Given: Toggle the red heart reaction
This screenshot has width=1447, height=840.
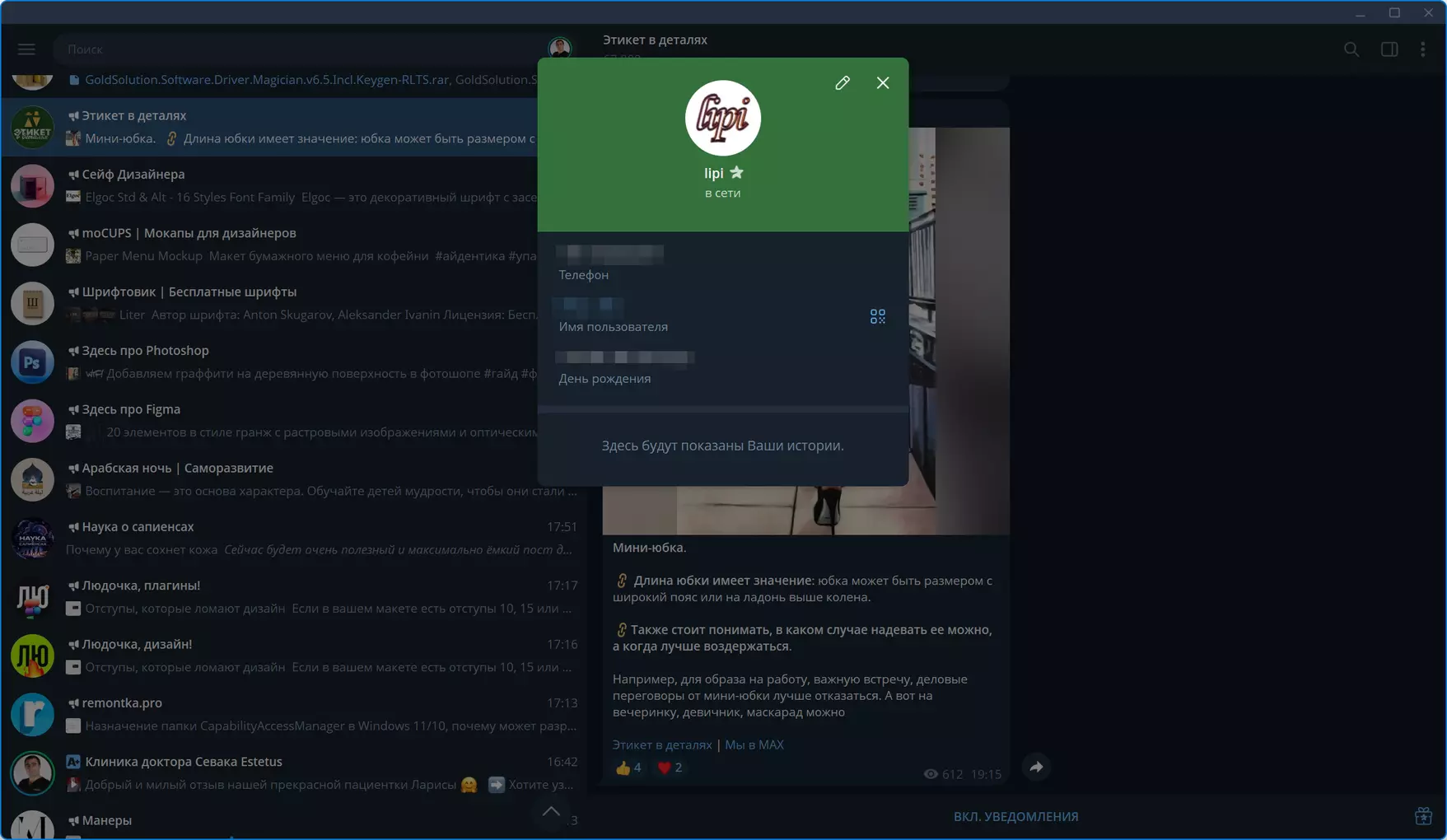Looking at the screenshot, I should (x=670, y=768).
